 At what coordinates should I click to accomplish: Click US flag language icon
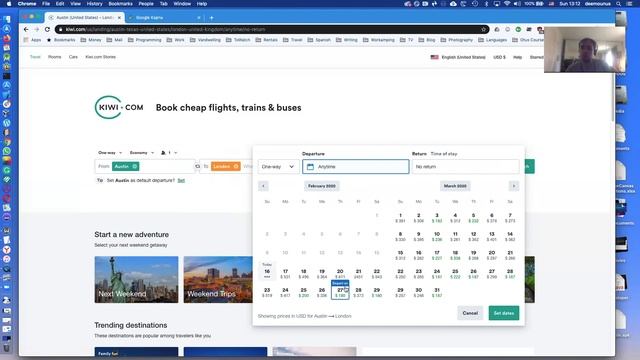tap(434, 57)
